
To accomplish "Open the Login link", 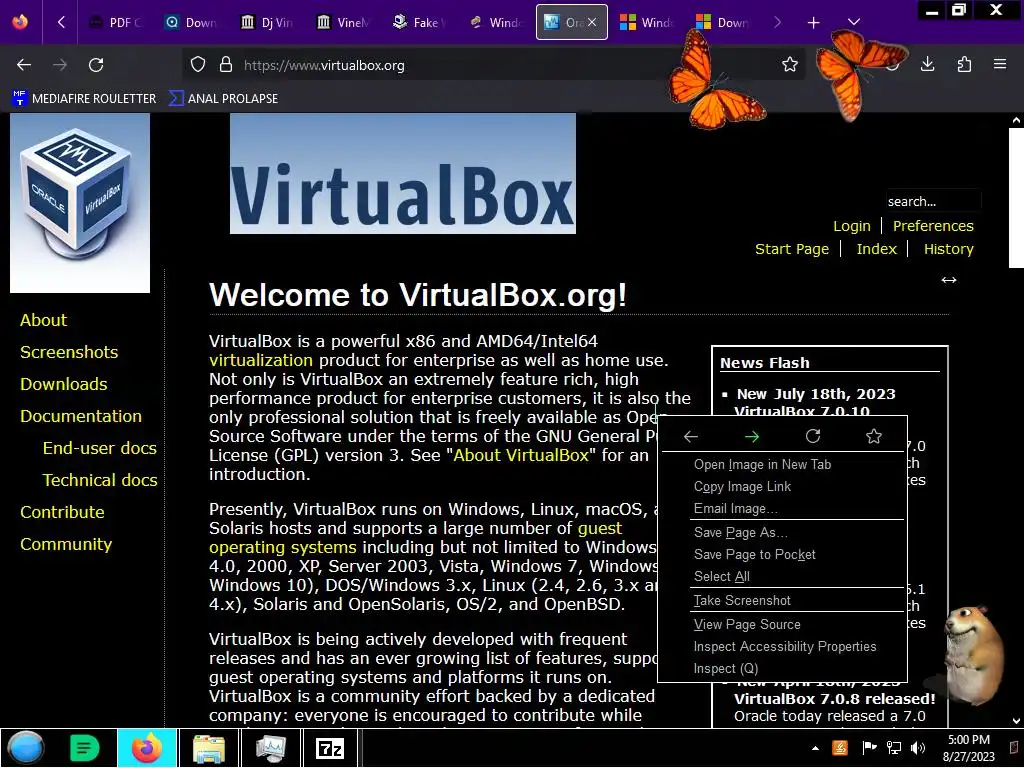I will pyautogui.click(x=852, y=226).
